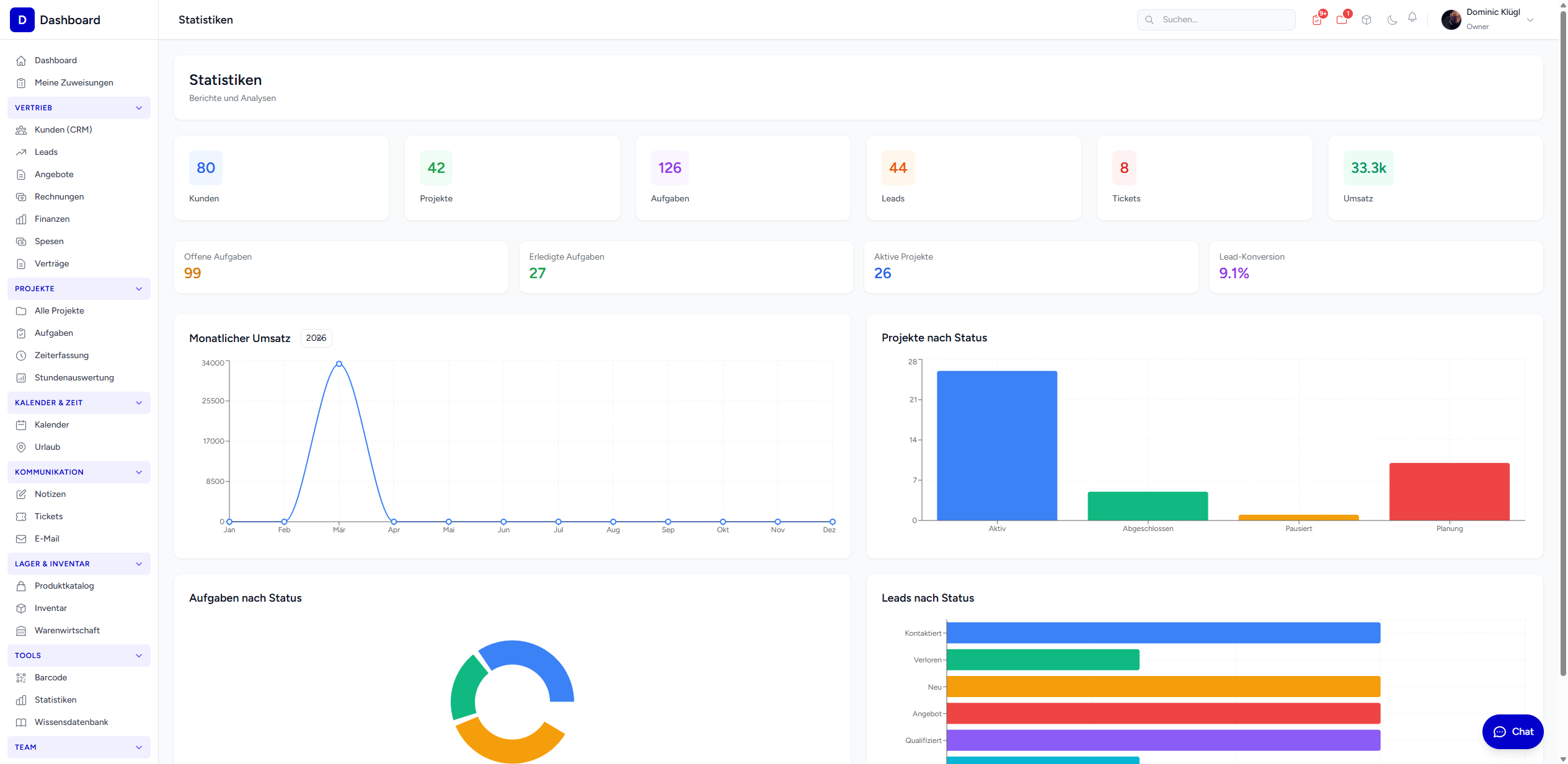Click the cube icon in top bar
This screenshot has width=1568, height=764.
click(x=1366, y=20)
